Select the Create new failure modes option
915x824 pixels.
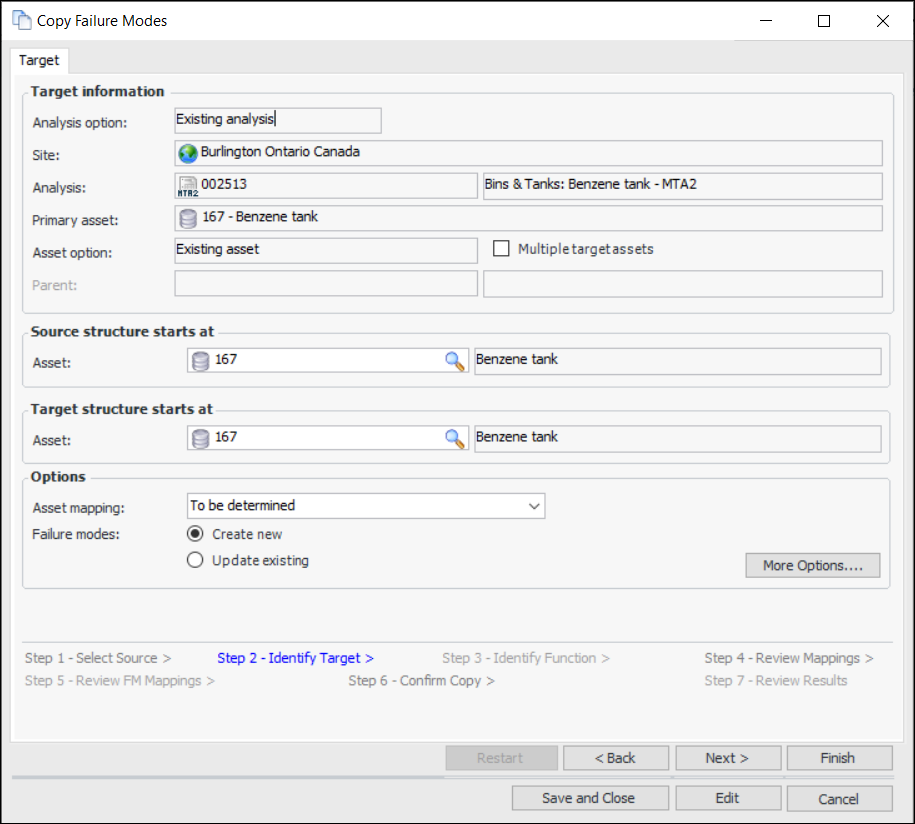coord(196,534)
